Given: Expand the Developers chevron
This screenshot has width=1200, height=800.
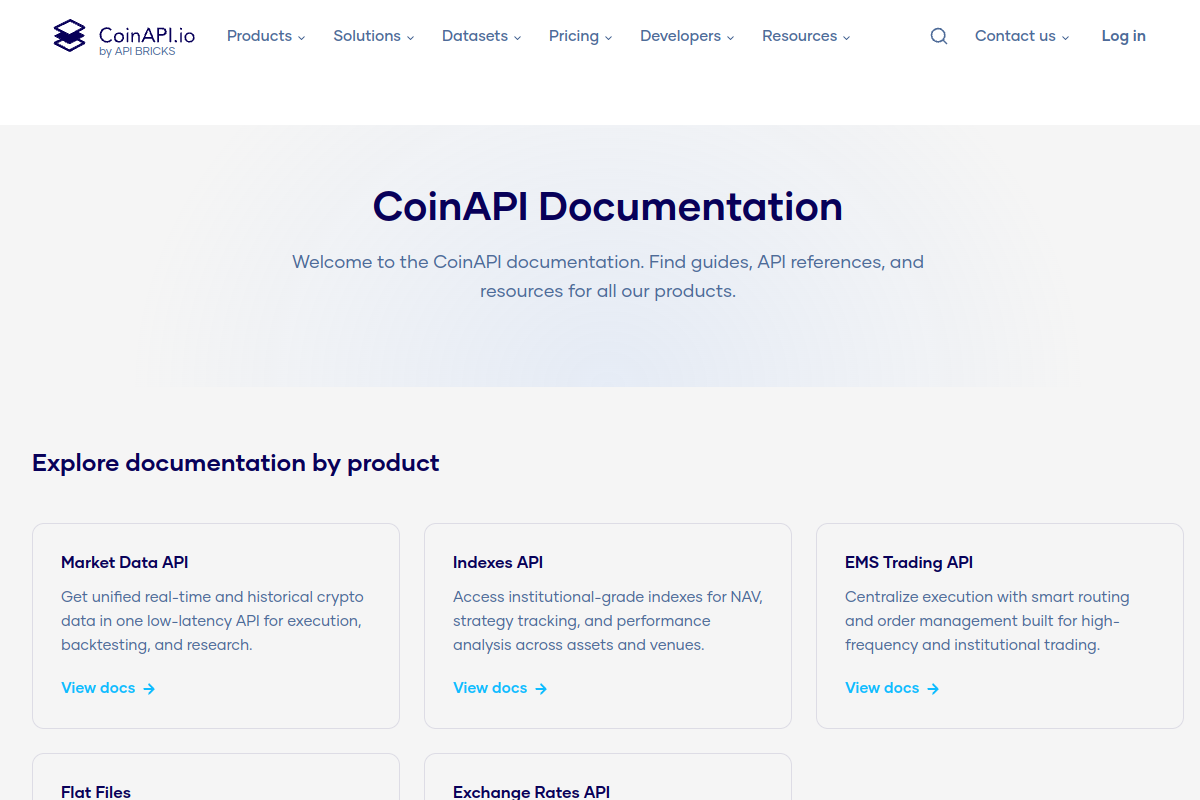Looking at the screenshot, I should point(730,37).
